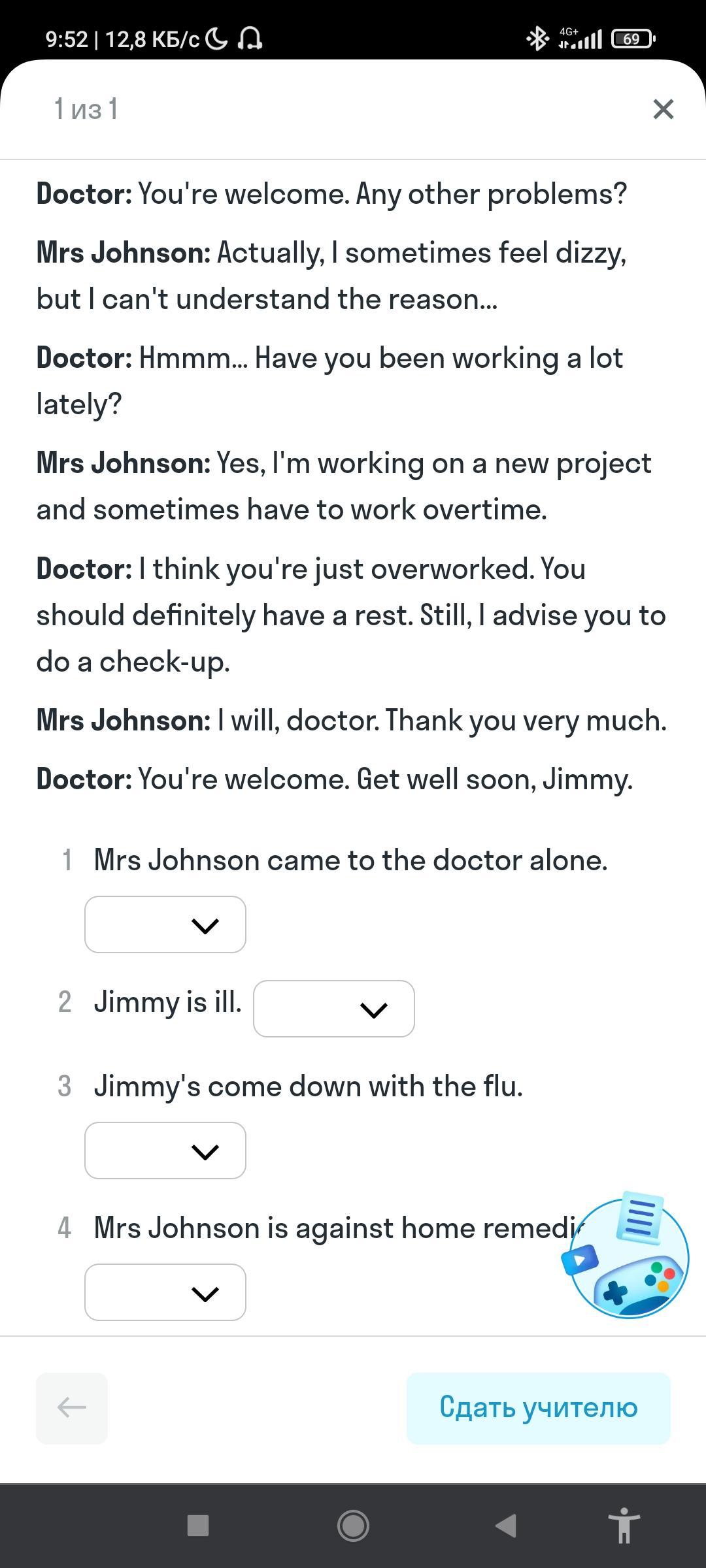Tap the disabled back arrow button

tap(72, 1407)
